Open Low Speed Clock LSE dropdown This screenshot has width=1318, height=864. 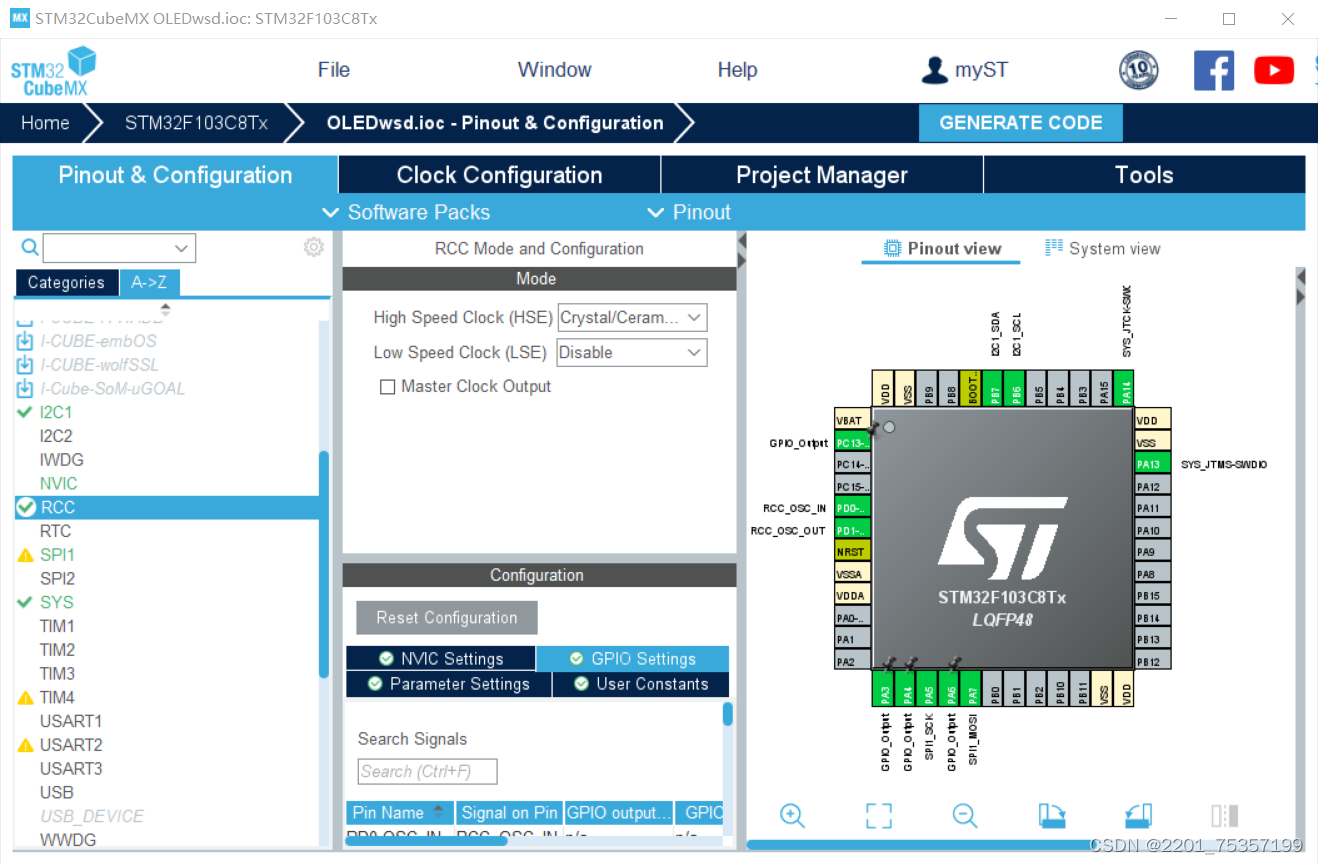pyautogui.click(x=632, y=352)
